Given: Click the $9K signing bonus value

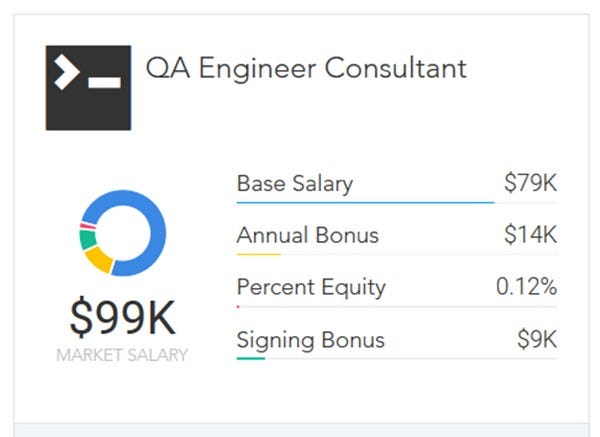Looking at the screenshot, I should point(537,339).
